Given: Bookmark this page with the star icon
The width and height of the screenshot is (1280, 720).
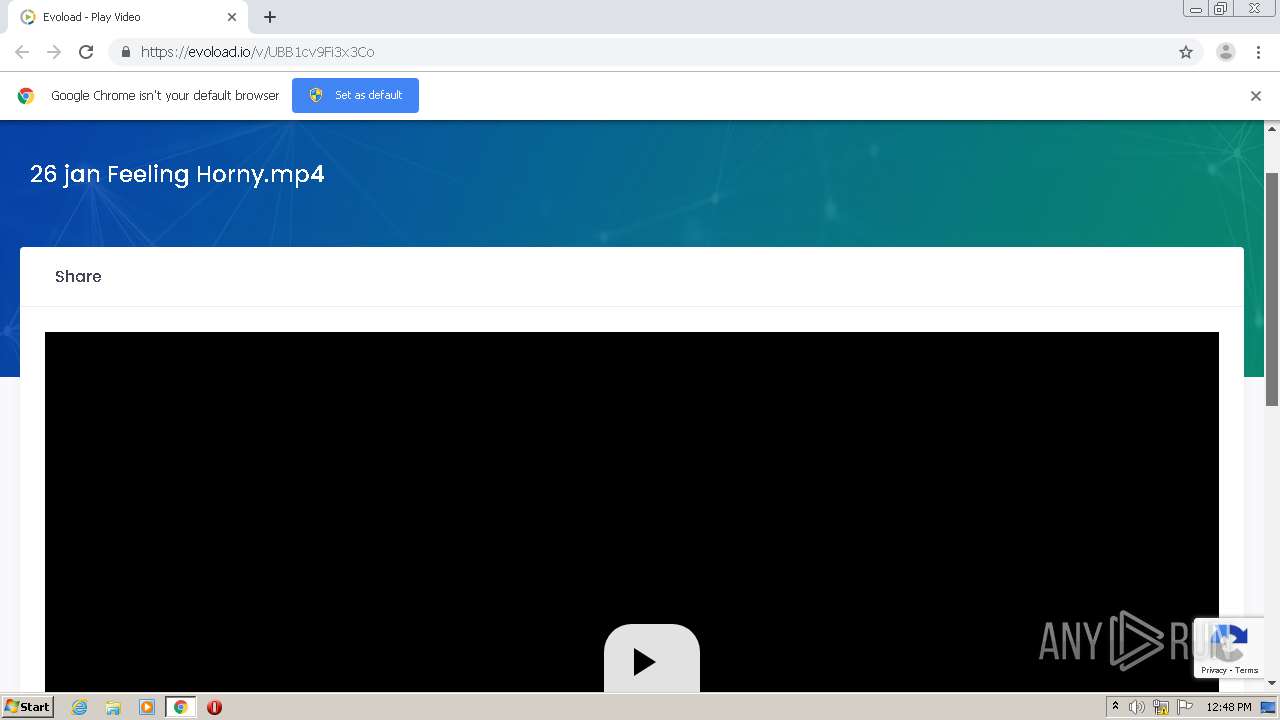Looking at the screenshot, I should click(x=1186, y=52).
